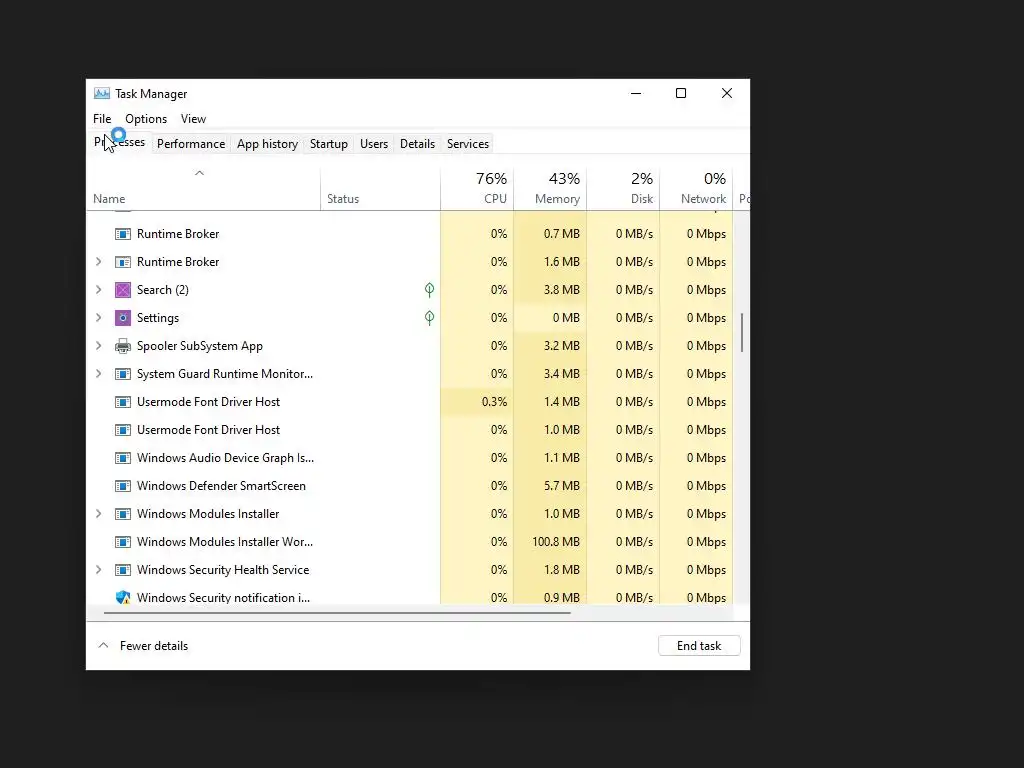Switch to the App history tab

click(267, 144)
